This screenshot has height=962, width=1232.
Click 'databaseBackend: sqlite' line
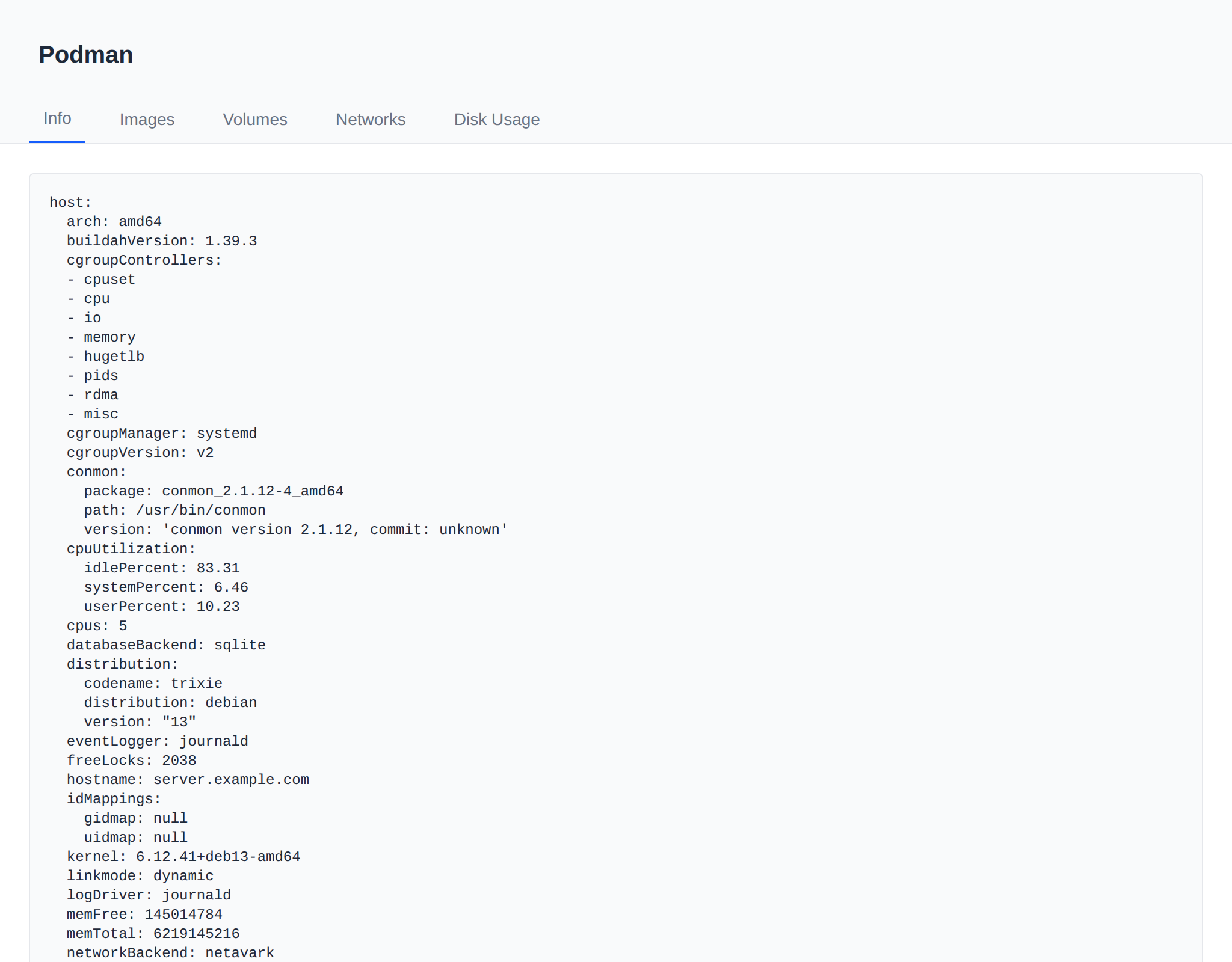click(x=166, y=645)
